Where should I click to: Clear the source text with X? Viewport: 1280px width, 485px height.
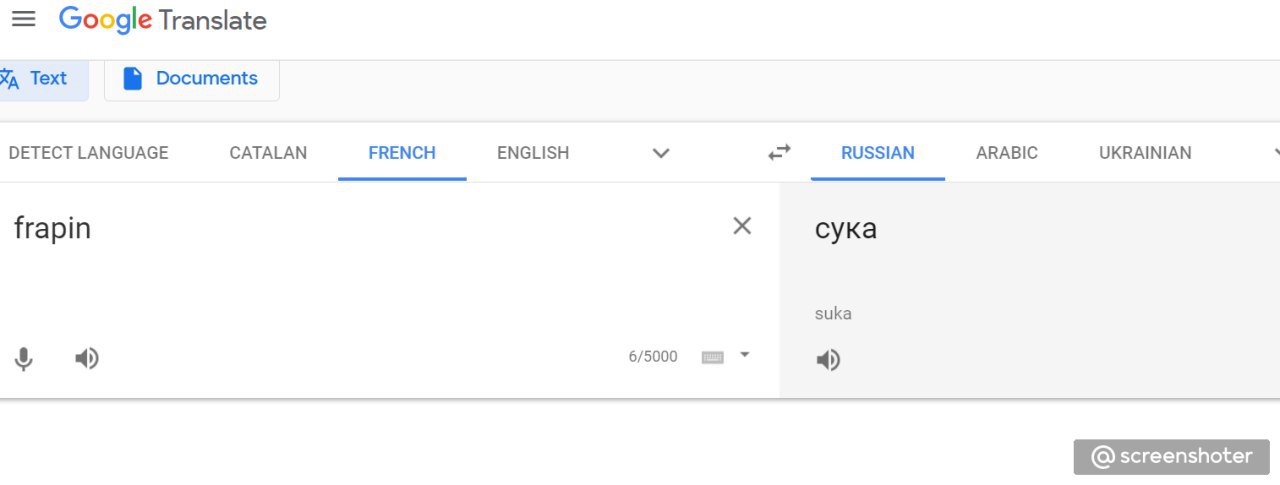tap(742, 226)
